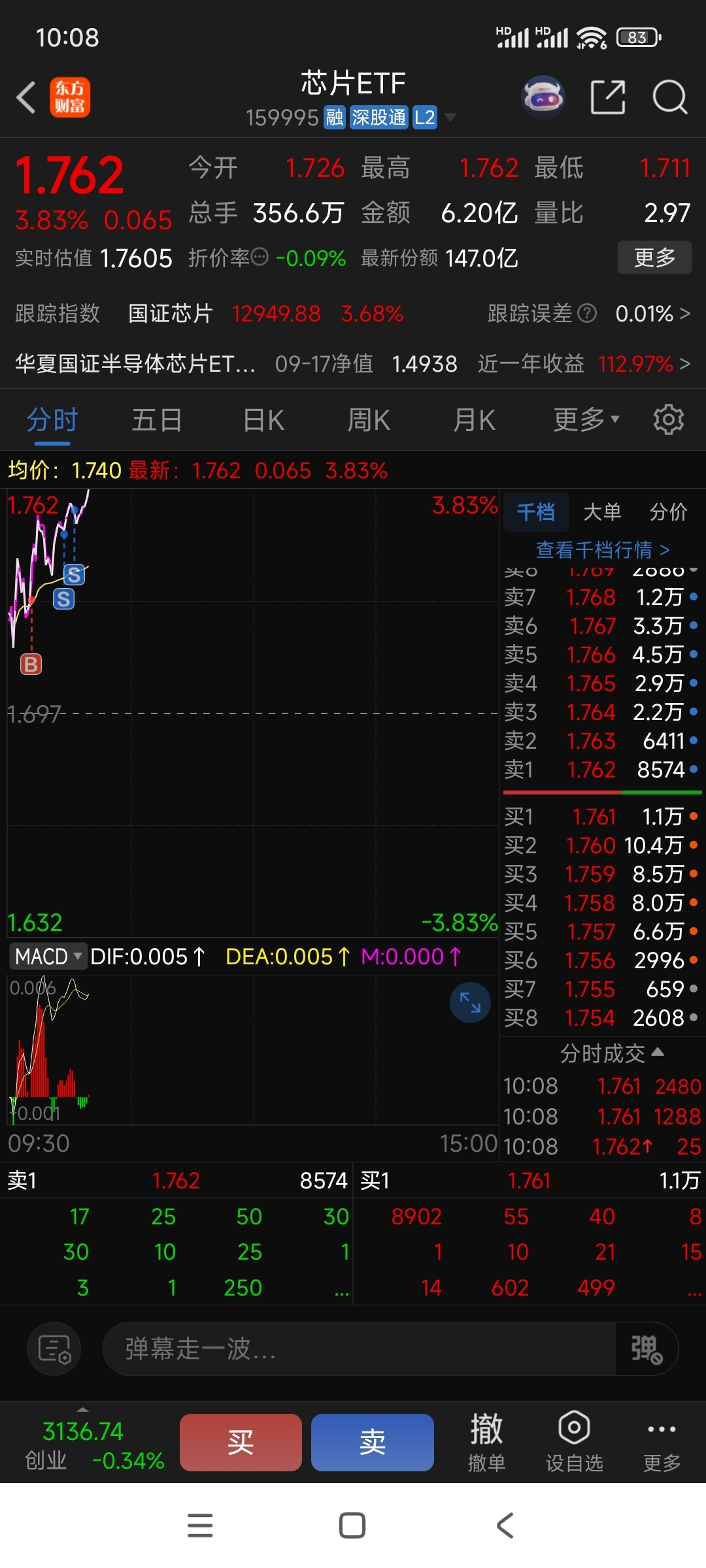This screenshot has height=1568, width=706.
Task: Collapse the 分时成交 section
Action: (612, 1053)
